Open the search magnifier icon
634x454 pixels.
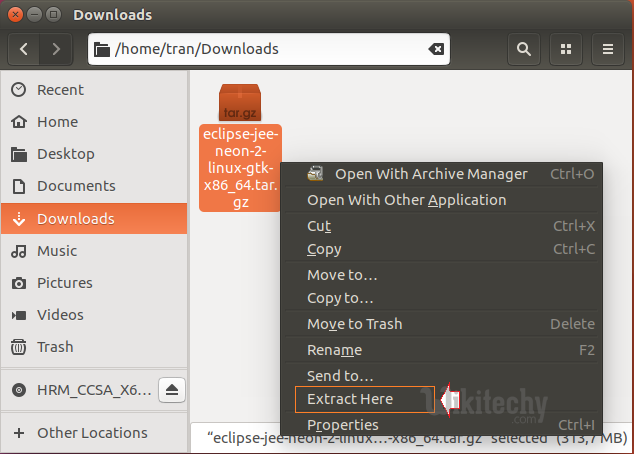tap(523, 49)
